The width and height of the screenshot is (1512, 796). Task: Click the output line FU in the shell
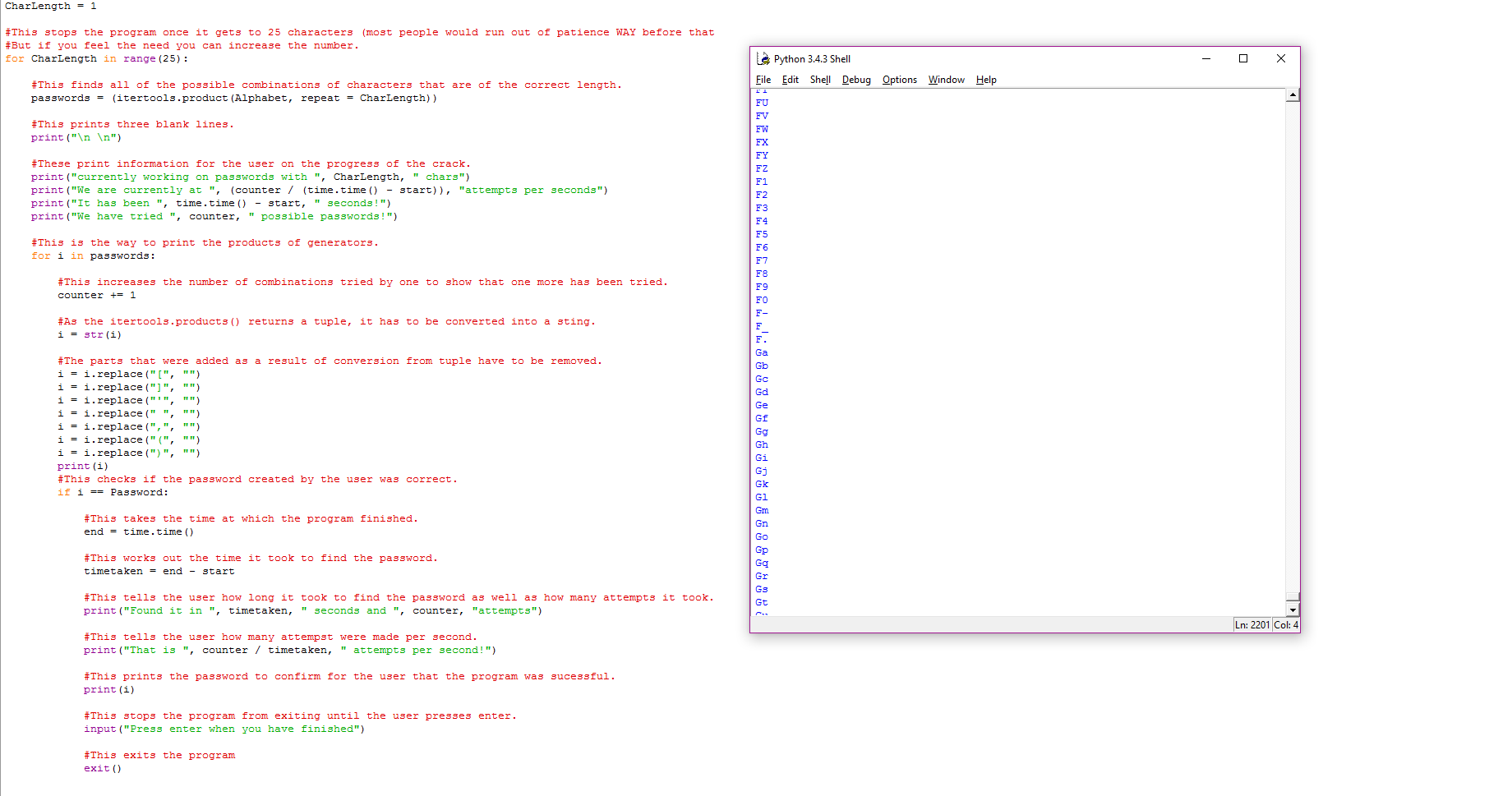762,102
